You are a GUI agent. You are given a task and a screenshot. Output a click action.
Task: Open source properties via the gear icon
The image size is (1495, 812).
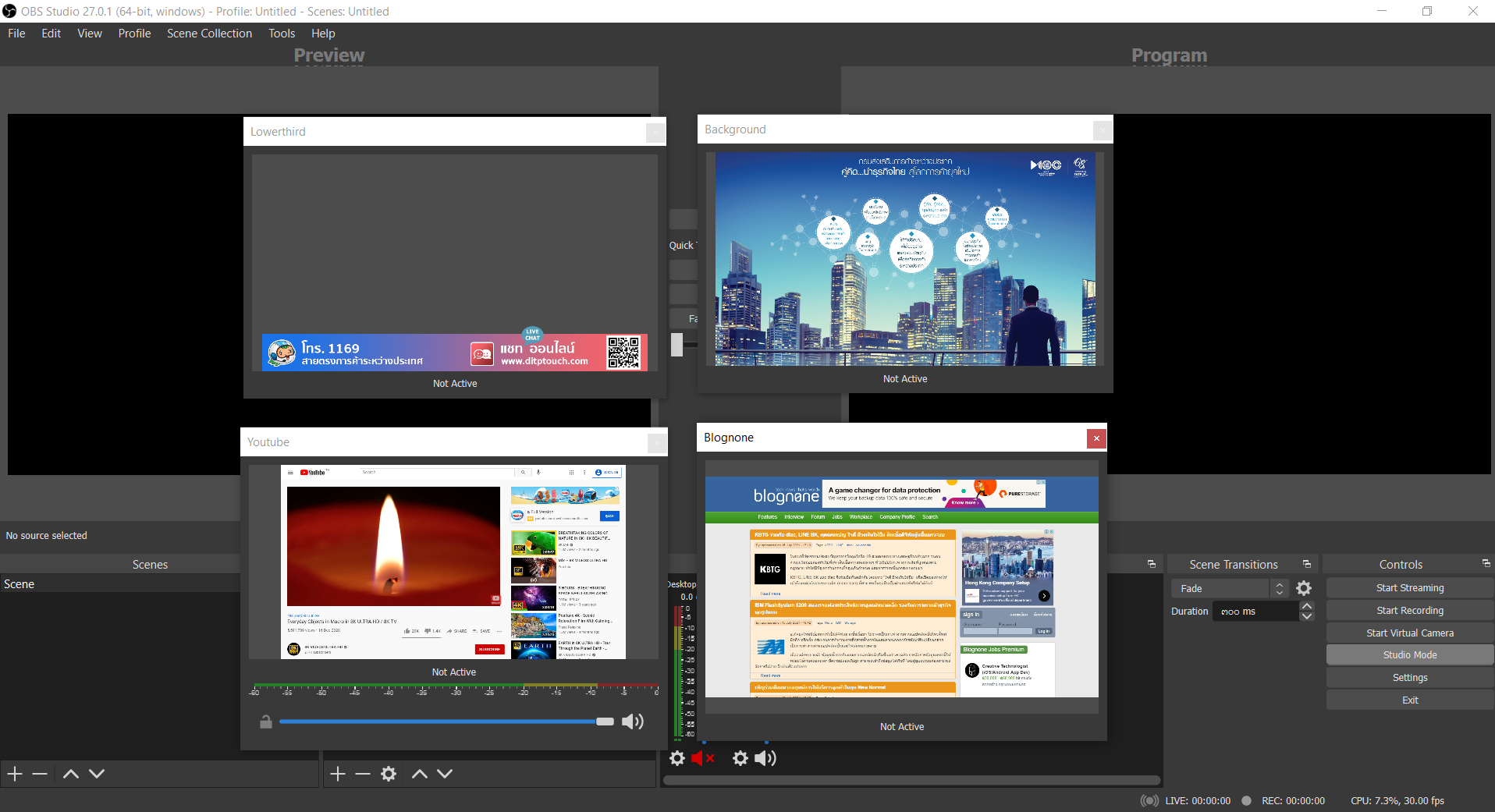point(388,773)
